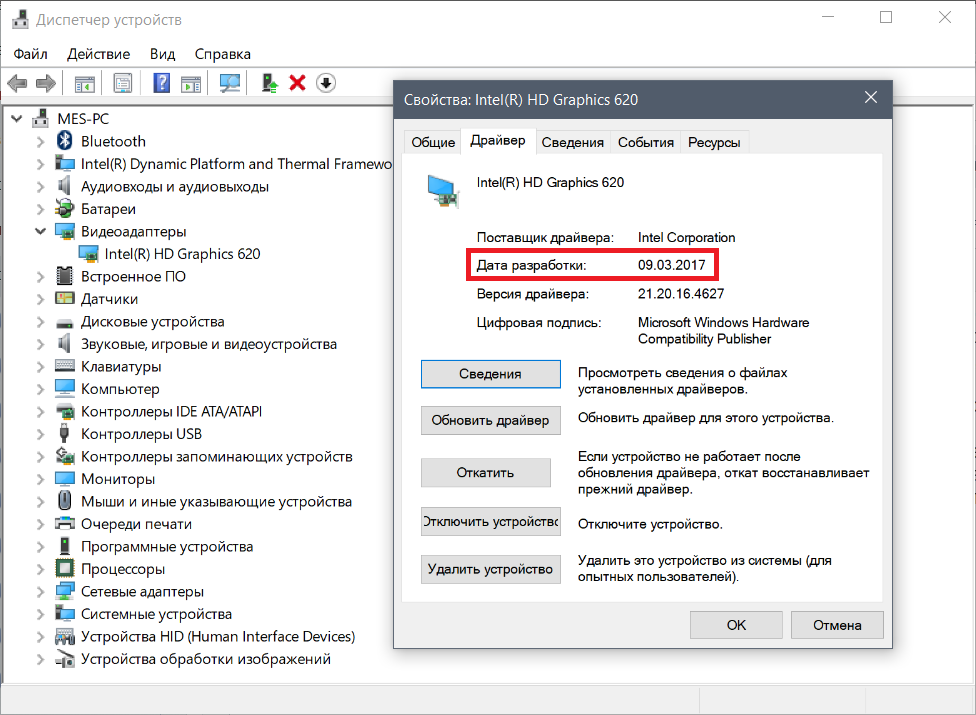Select Intel(R) HD Graphics 620 in device tree

click(182, 254)
